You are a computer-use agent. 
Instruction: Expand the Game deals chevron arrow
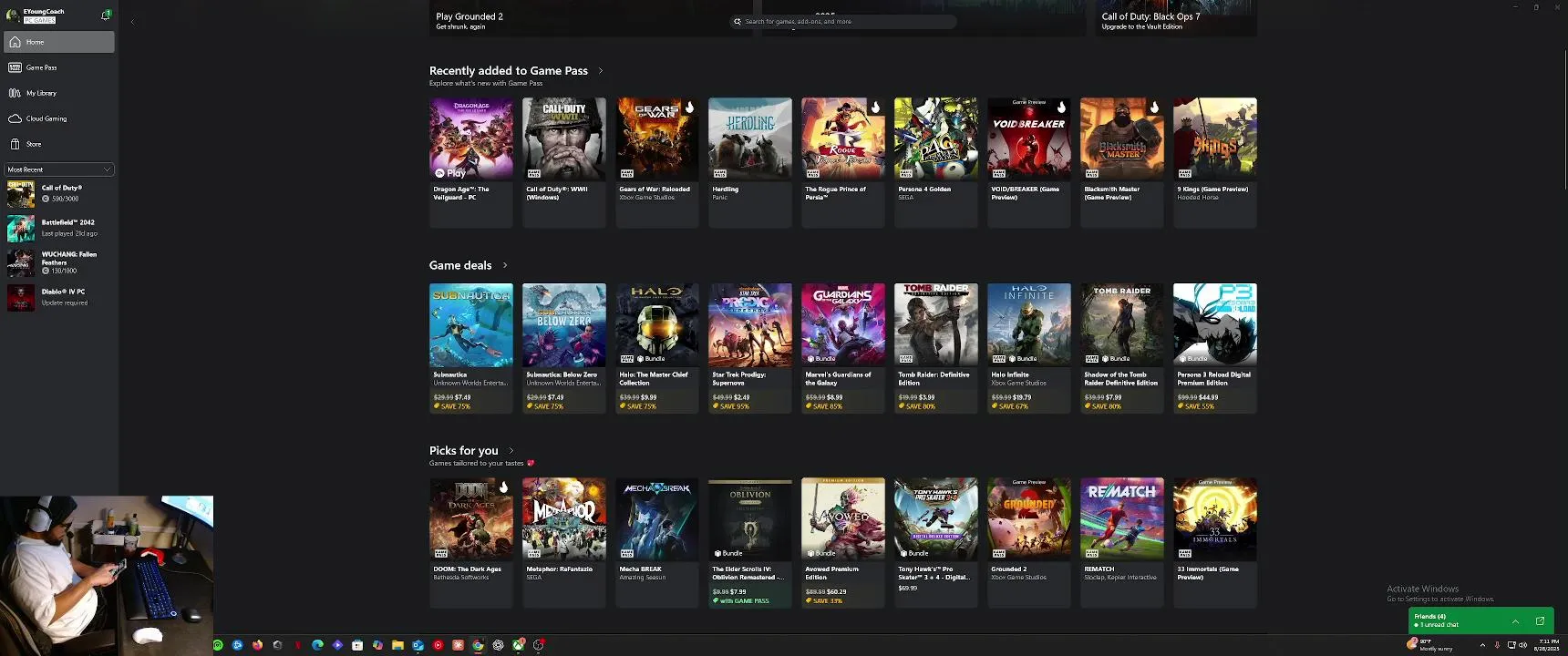click(x=505, y=265)
